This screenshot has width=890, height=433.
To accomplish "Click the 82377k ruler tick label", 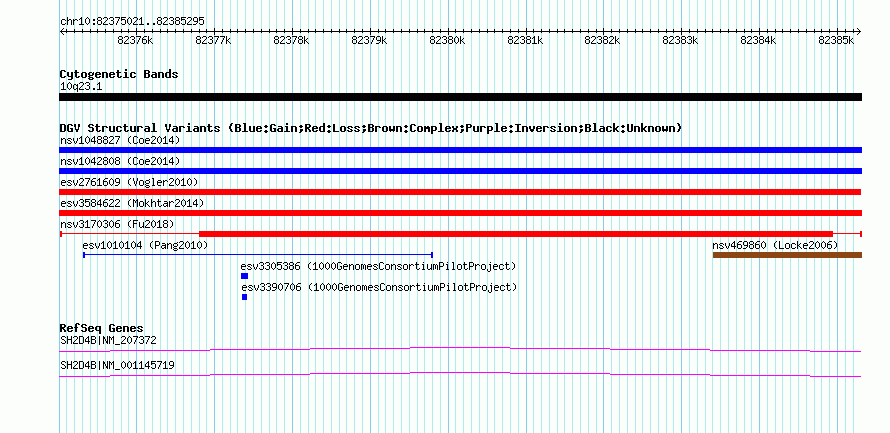I will [x=213, y=40].
